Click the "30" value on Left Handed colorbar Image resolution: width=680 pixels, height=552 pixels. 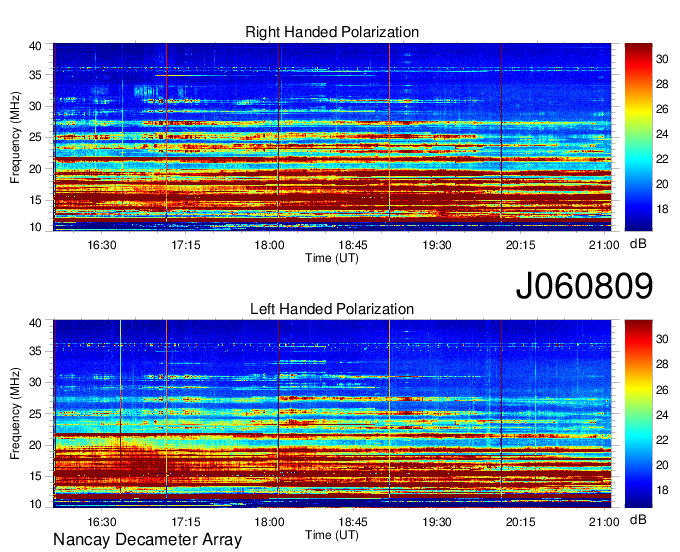(x=662, y=339)
